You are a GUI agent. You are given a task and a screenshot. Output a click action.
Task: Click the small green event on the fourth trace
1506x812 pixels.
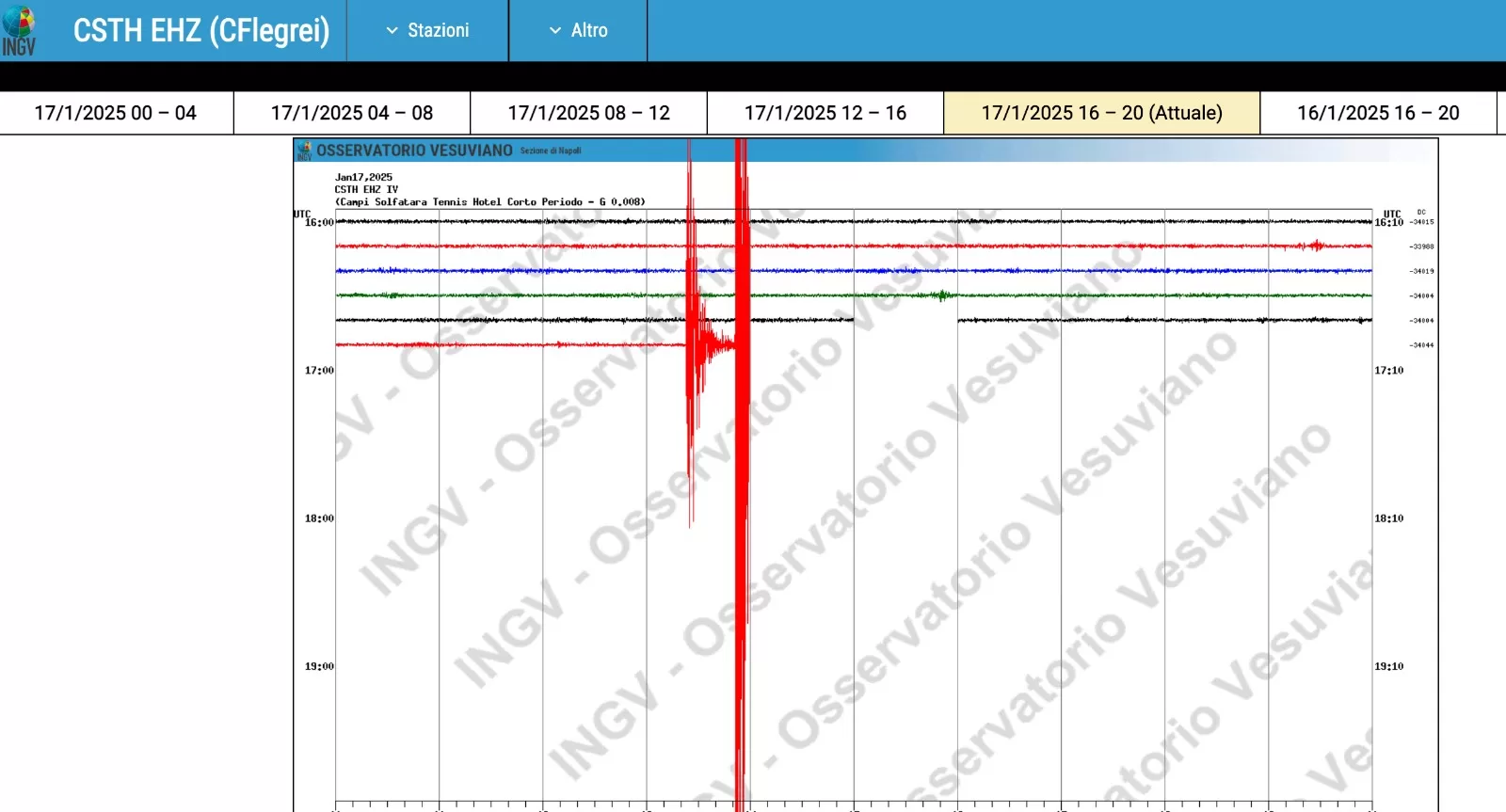pos(941,295)
